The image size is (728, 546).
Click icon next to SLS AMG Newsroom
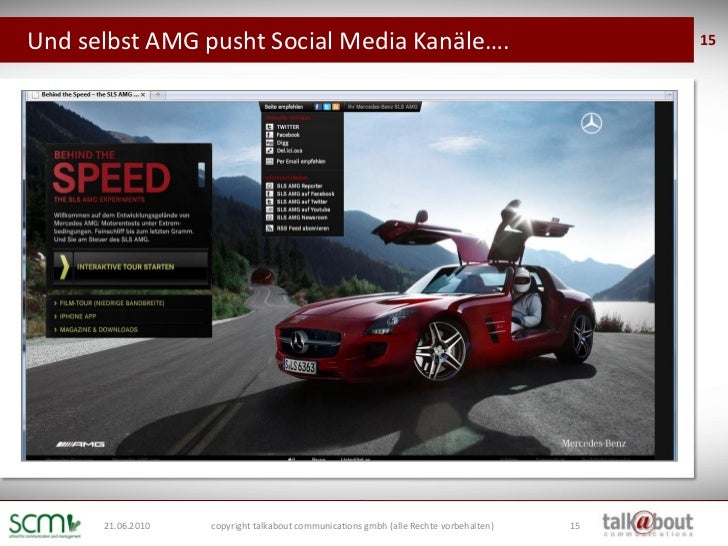coord(269,217)
